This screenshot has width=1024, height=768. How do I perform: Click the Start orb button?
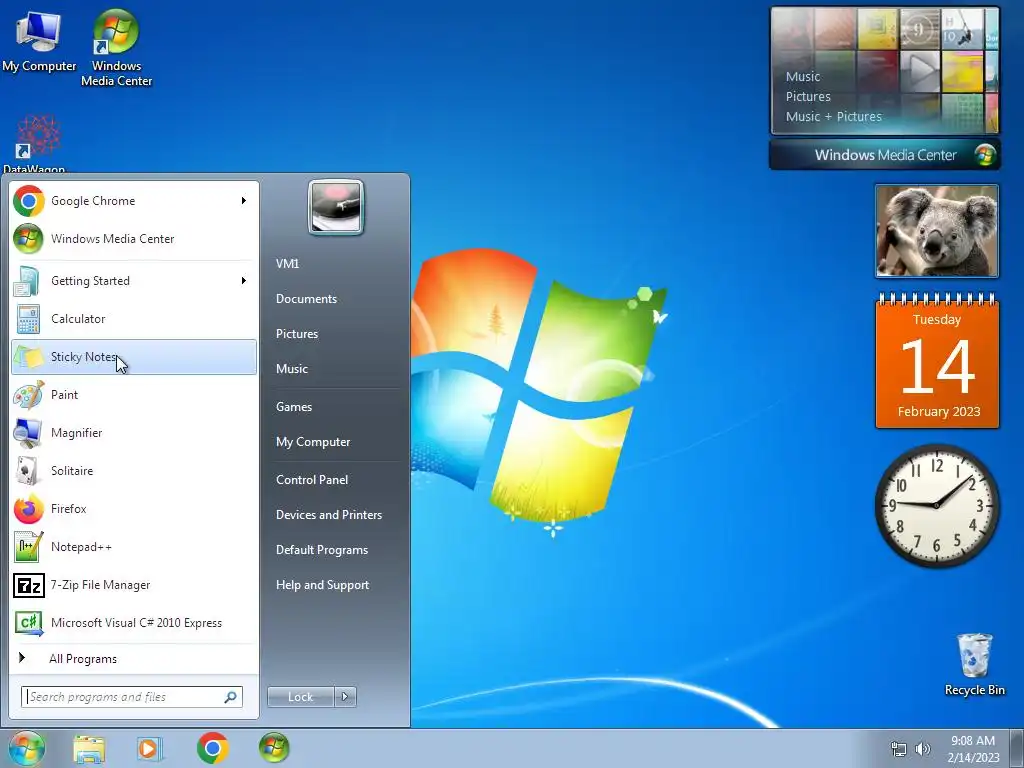27,748
